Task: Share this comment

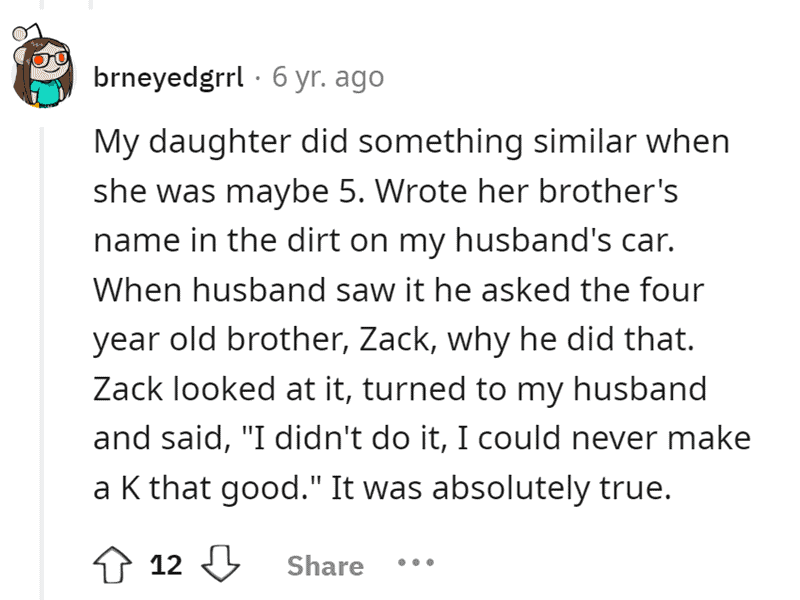Action: [x=325, y=566]
